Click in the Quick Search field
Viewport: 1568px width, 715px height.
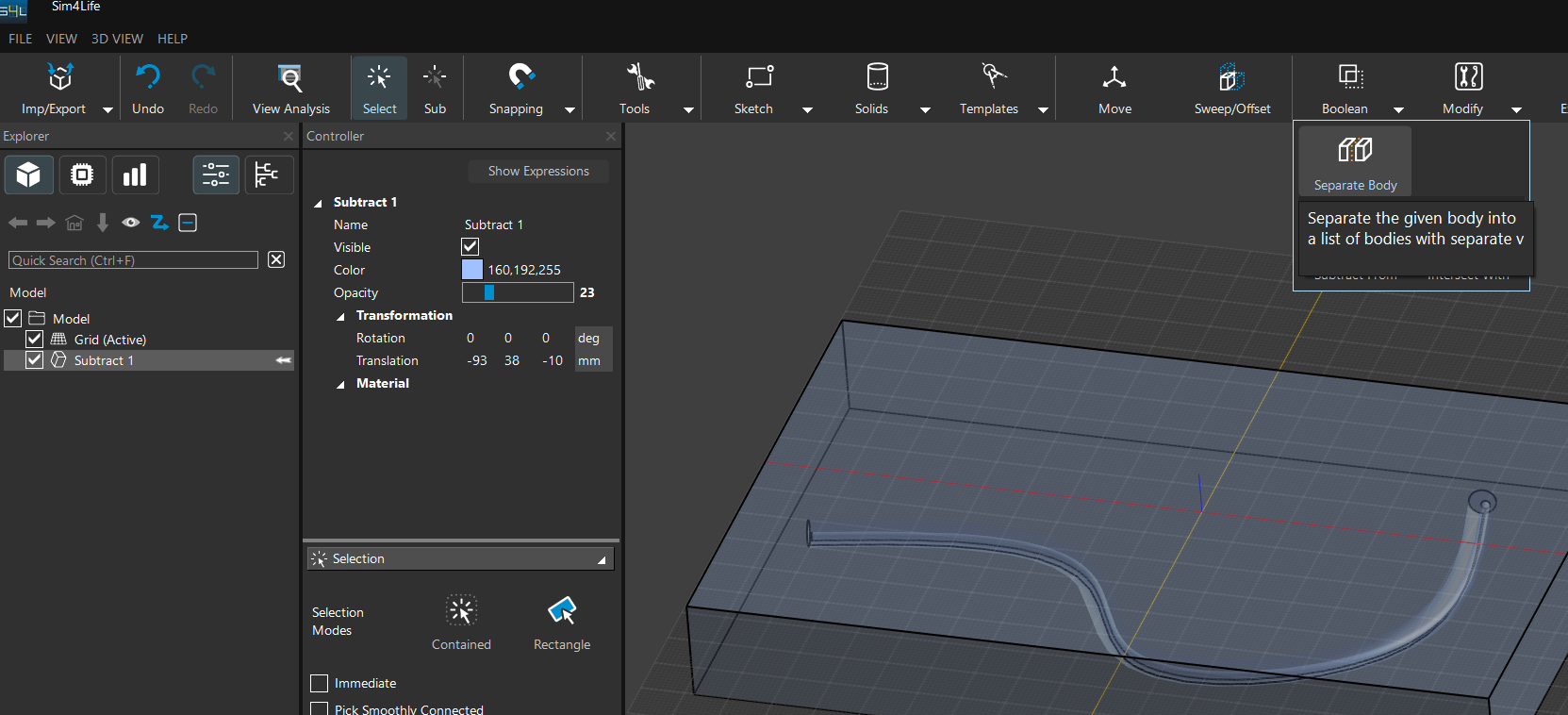[133, 260]
